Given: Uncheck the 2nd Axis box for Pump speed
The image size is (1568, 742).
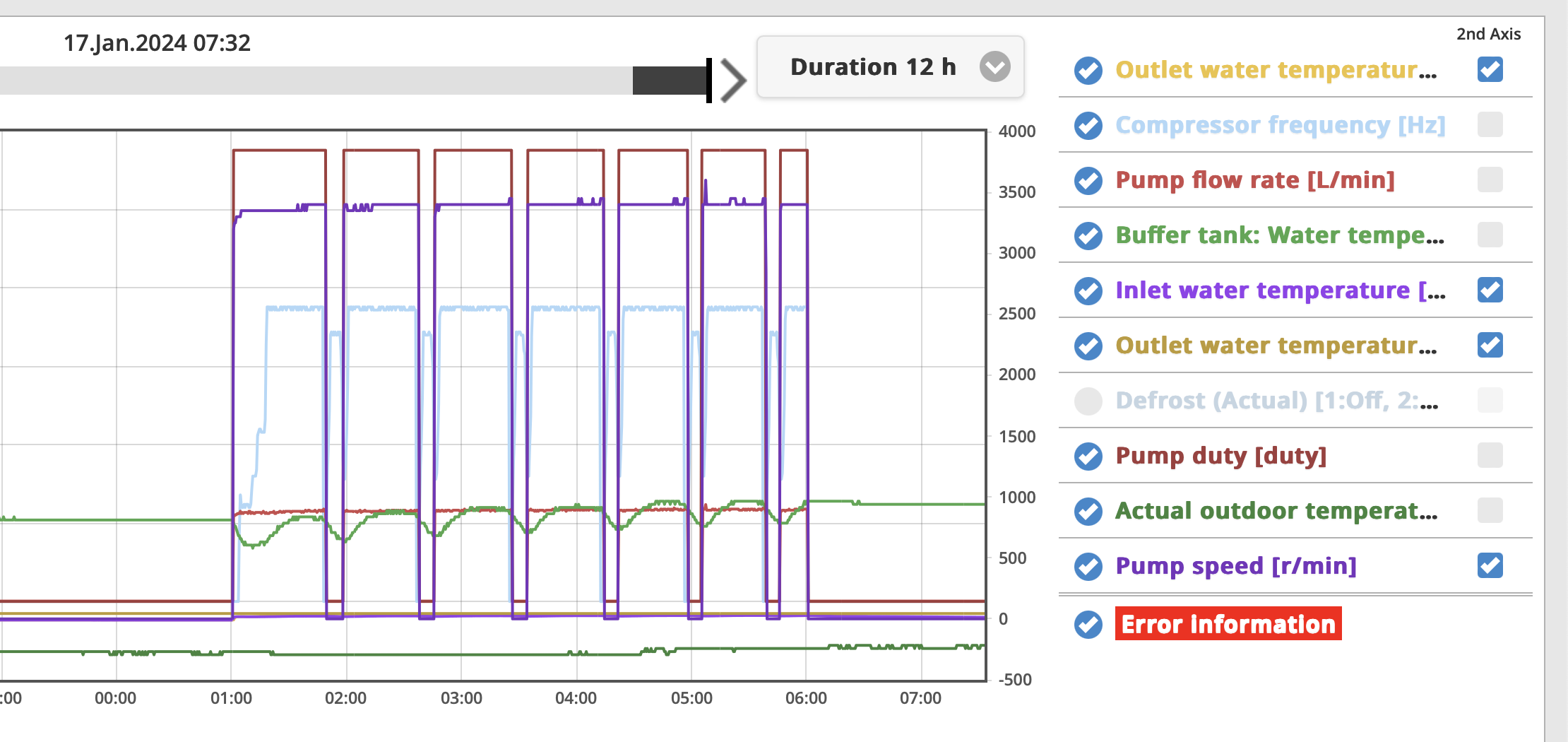Looking at the screenshot, I should pyautogui.click(x=1490, y=565).
